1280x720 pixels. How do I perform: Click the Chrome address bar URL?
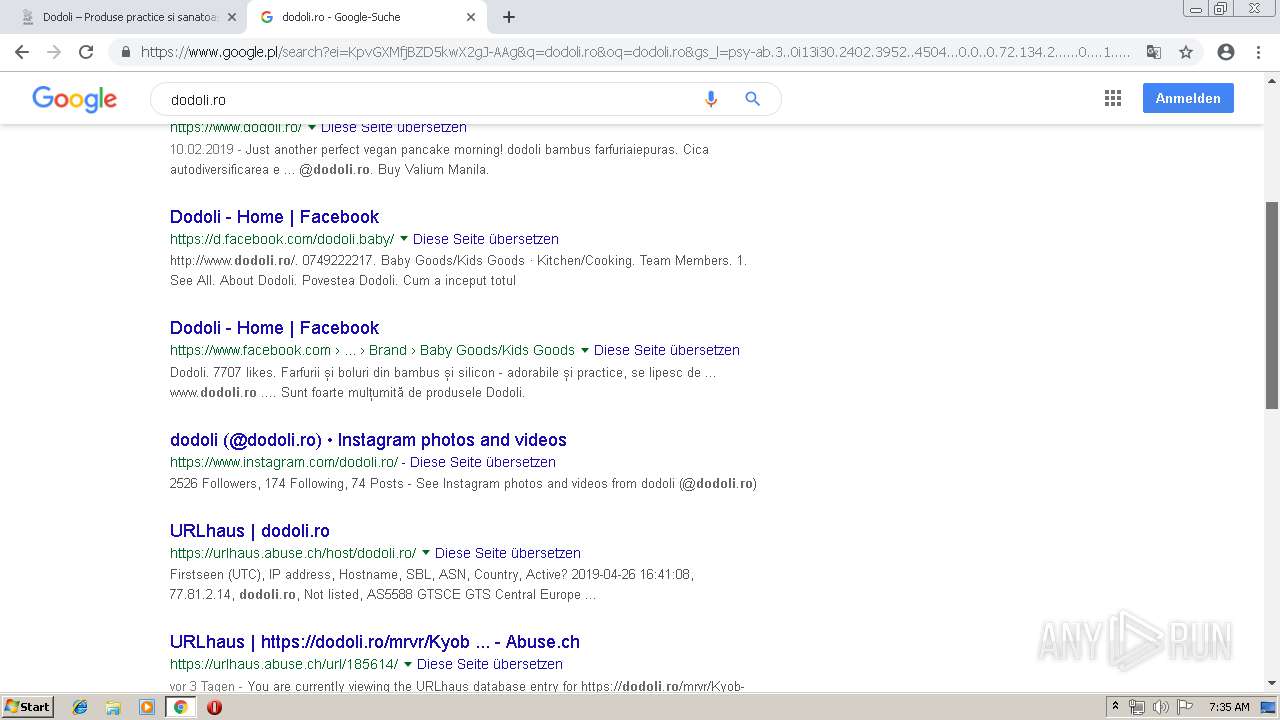click(635, 52)
